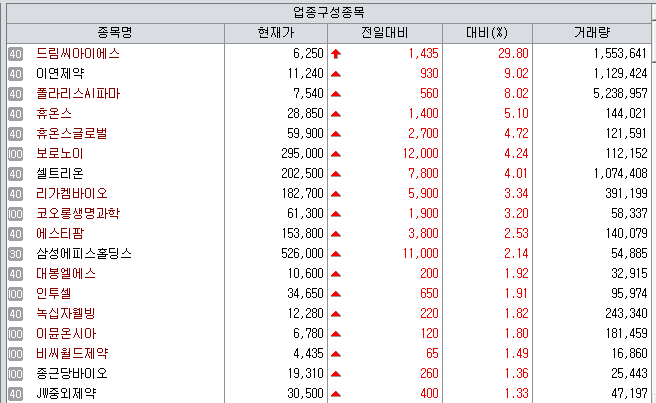Click the 40 badge next to 휴온스글로벌

click(15, 134)
